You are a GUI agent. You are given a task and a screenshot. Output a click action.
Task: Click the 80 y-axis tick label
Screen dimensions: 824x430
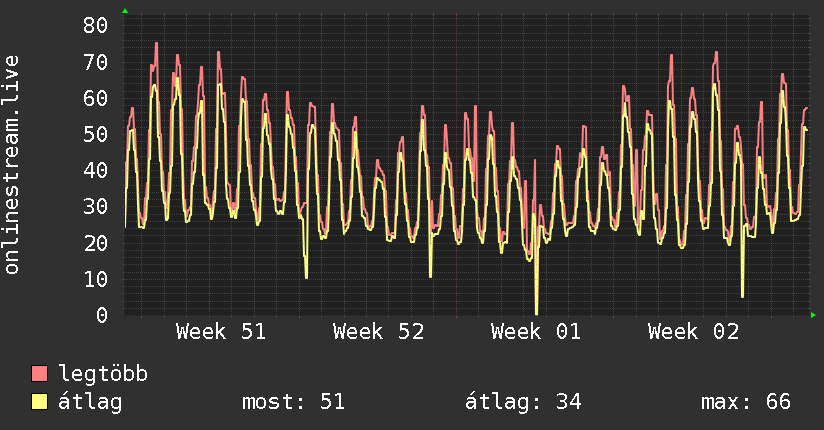point(95,25)
